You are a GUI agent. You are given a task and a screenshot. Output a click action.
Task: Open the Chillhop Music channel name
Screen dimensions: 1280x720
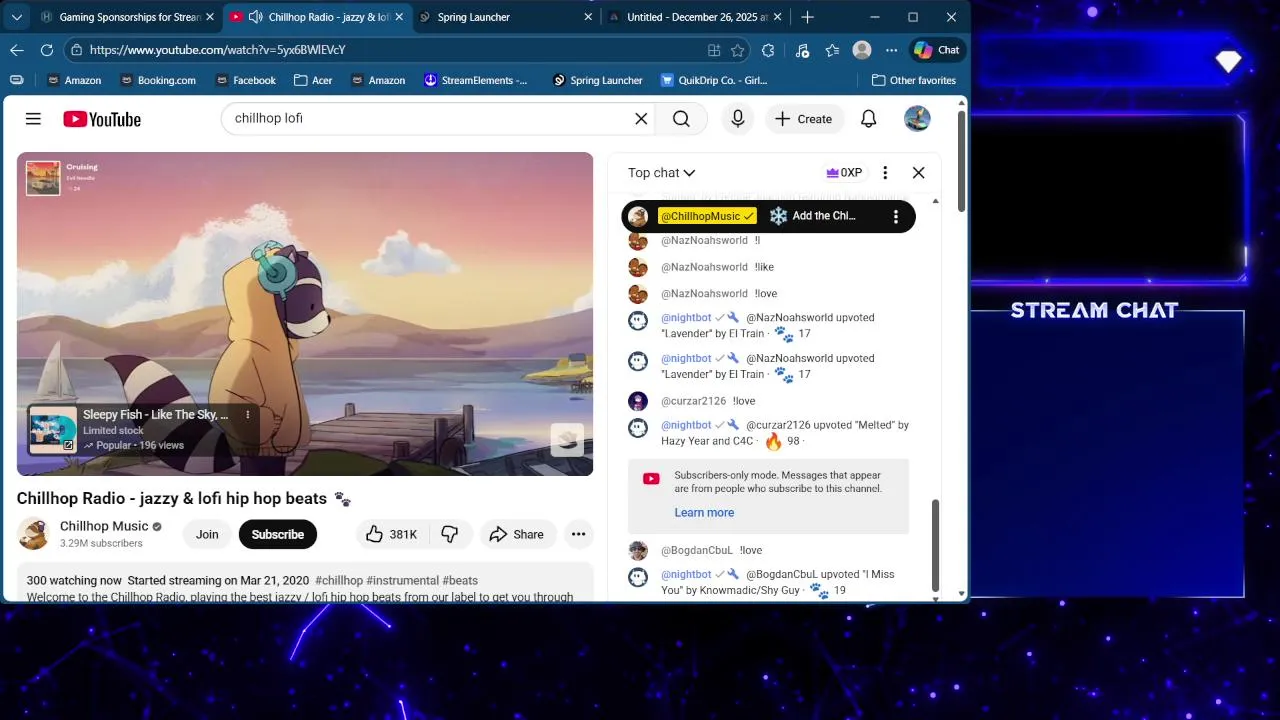tap(104, 526)
